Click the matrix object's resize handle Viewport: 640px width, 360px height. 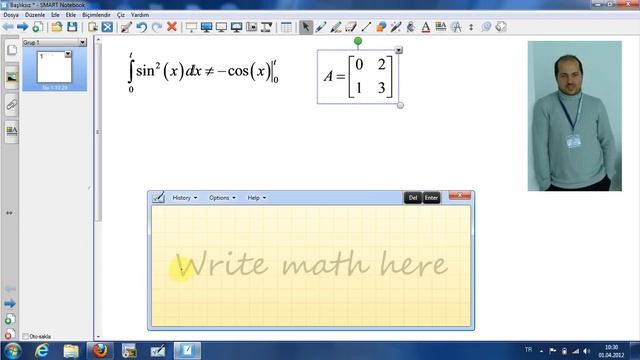click(x=400, y=105)
